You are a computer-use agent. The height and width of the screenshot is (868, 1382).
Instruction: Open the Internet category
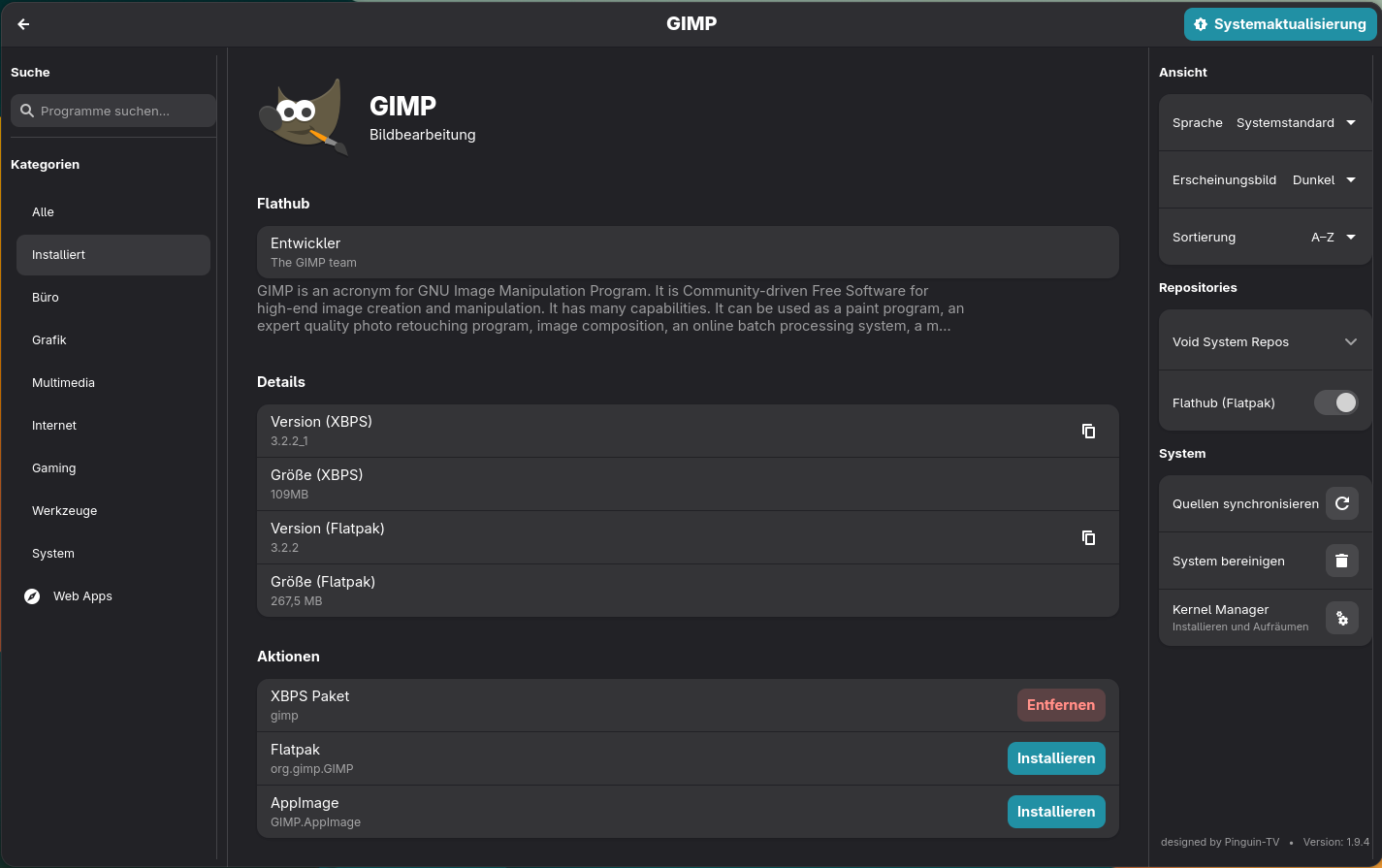point(113,426)
